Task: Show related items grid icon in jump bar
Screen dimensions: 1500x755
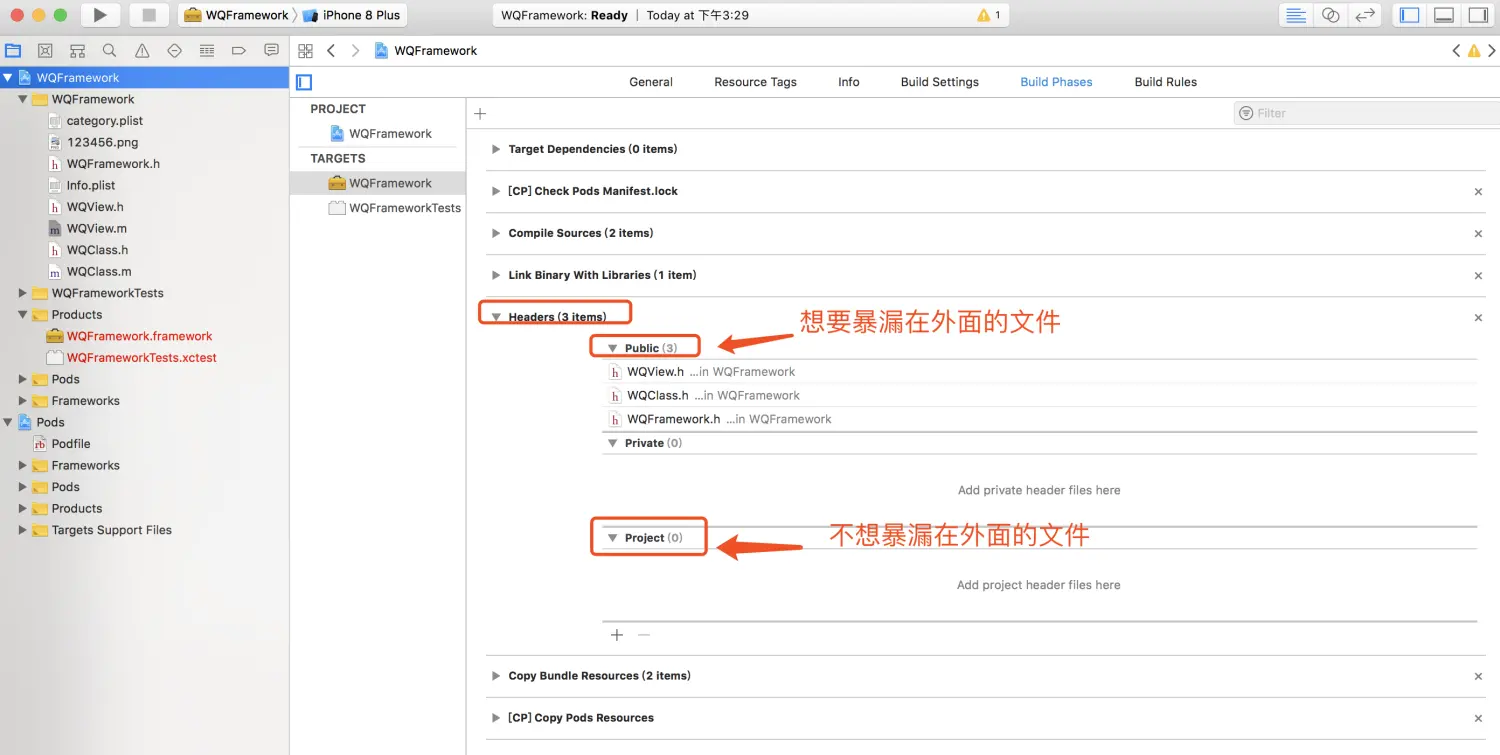Action: pyautogui.click(x=306, y=51)
